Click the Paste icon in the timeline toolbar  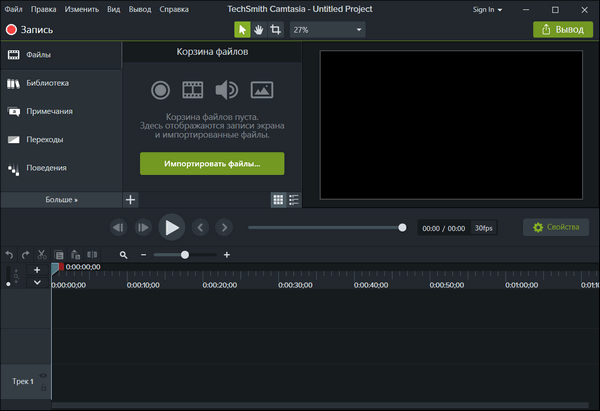75,255
